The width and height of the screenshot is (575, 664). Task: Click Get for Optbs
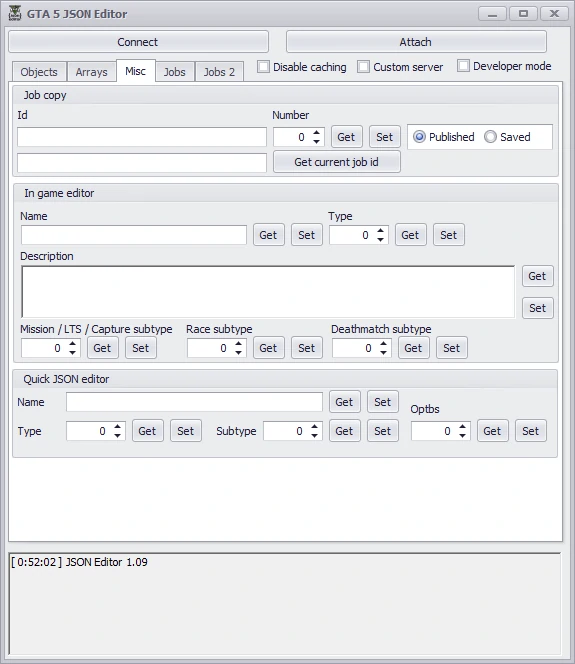pos(492,431)
